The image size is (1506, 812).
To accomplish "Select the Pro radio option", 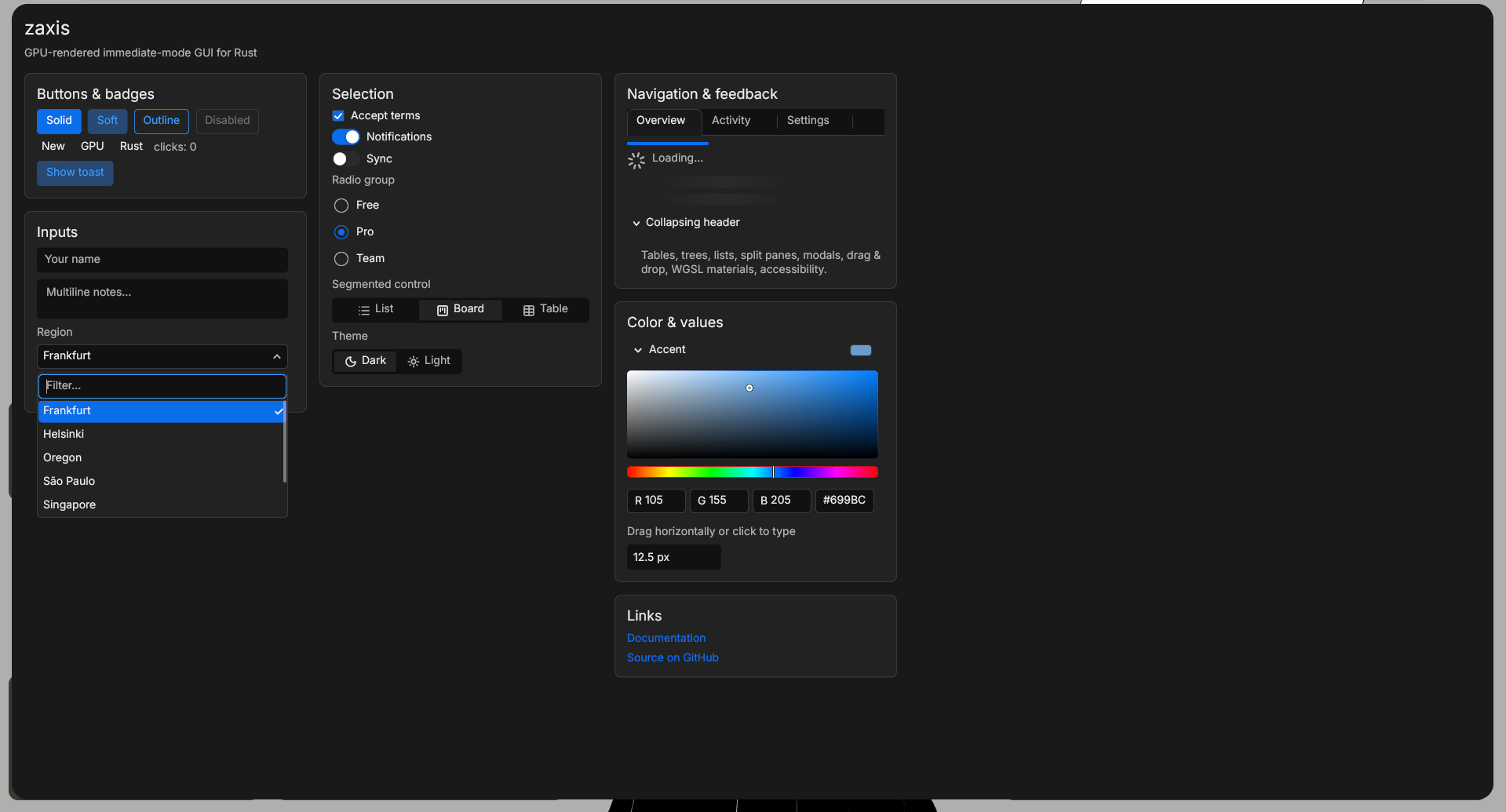I will (341, 232).
